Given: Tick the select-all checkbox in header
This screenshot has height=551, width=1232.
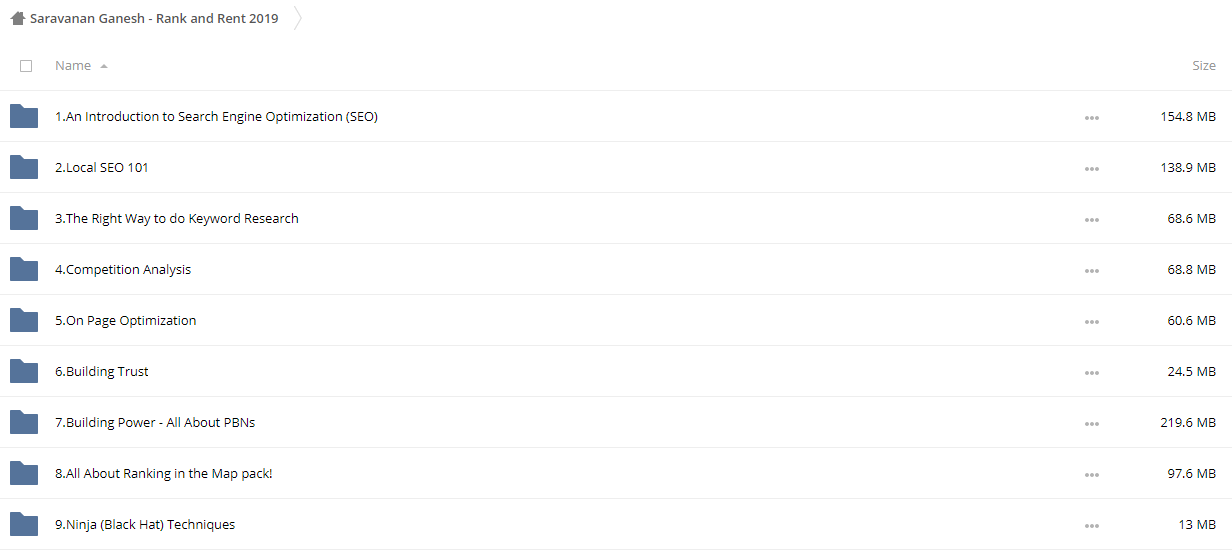Looking at the screenshot, I should pos(26,66).
